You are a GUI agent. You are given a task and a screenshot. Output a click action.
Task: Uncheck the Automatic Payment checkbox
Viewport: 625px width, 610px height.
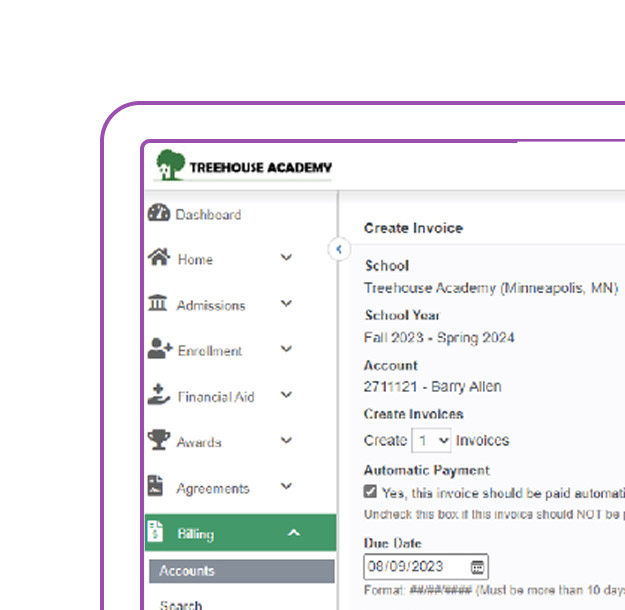pyautogui.click(x=370, y=492)
